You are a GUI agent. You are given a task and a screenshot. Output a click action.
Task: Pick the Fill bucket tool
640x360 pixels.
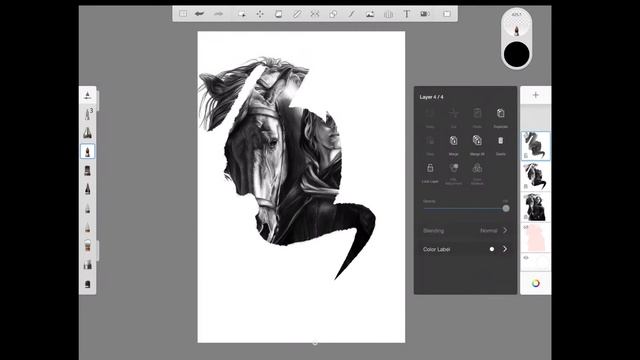point(278,14)
